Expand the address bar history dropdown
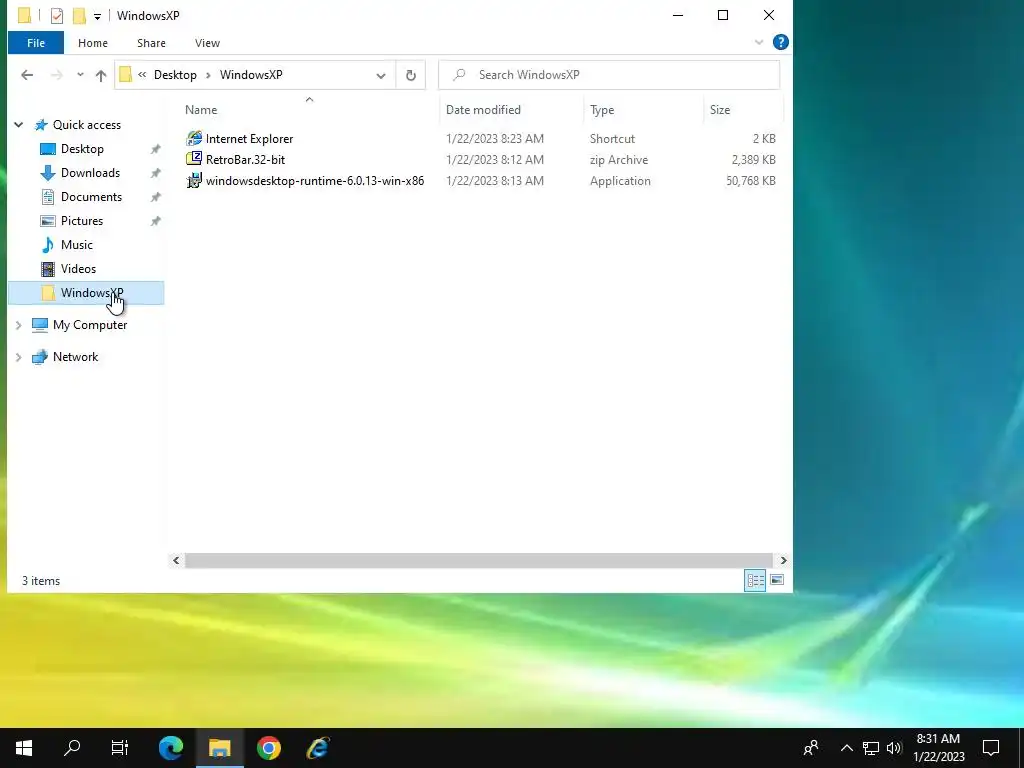Image resolution: width=1024 pixels, height=768 pixels. pos(381,75)
